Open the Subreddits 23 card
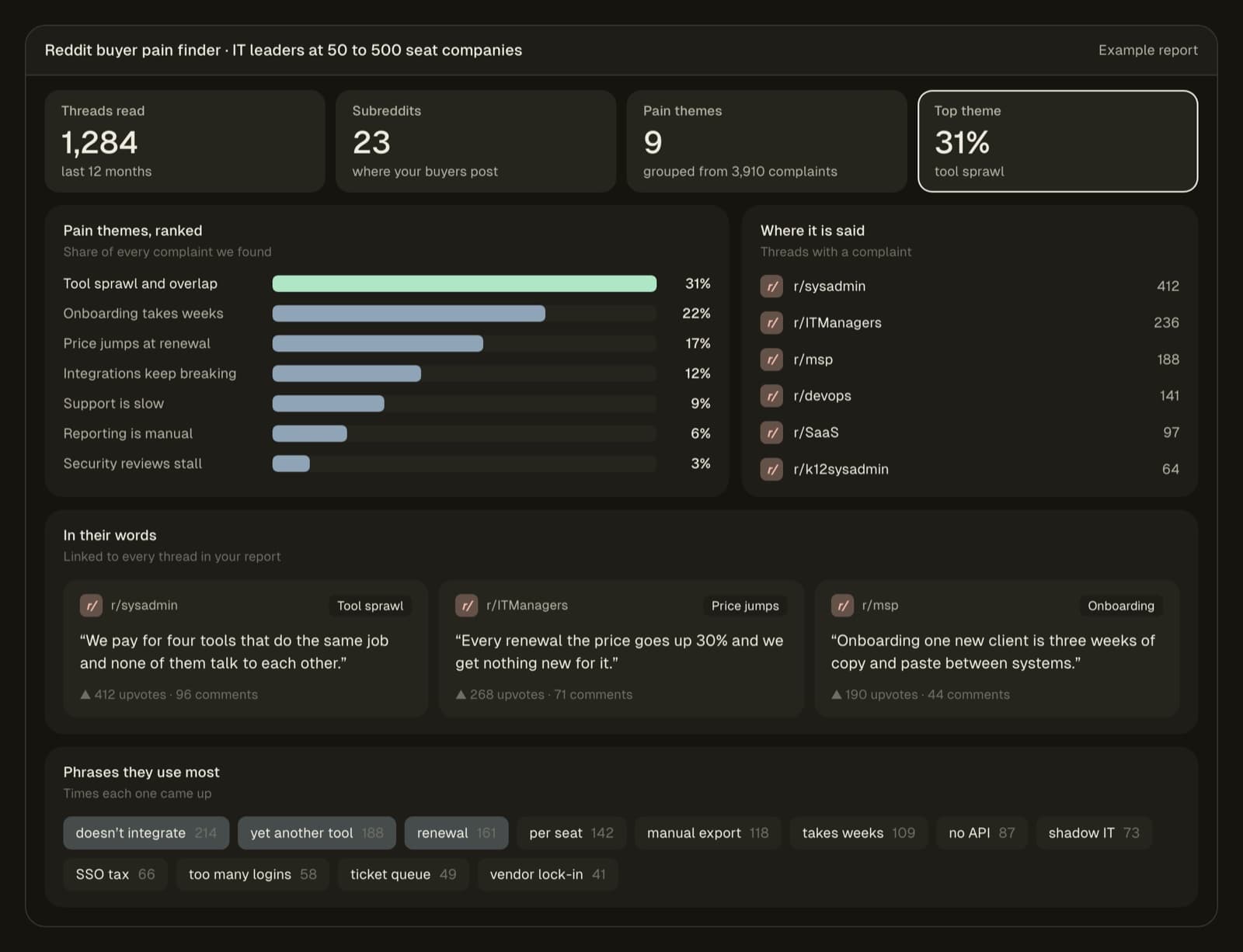 click(x=475, y=141)
